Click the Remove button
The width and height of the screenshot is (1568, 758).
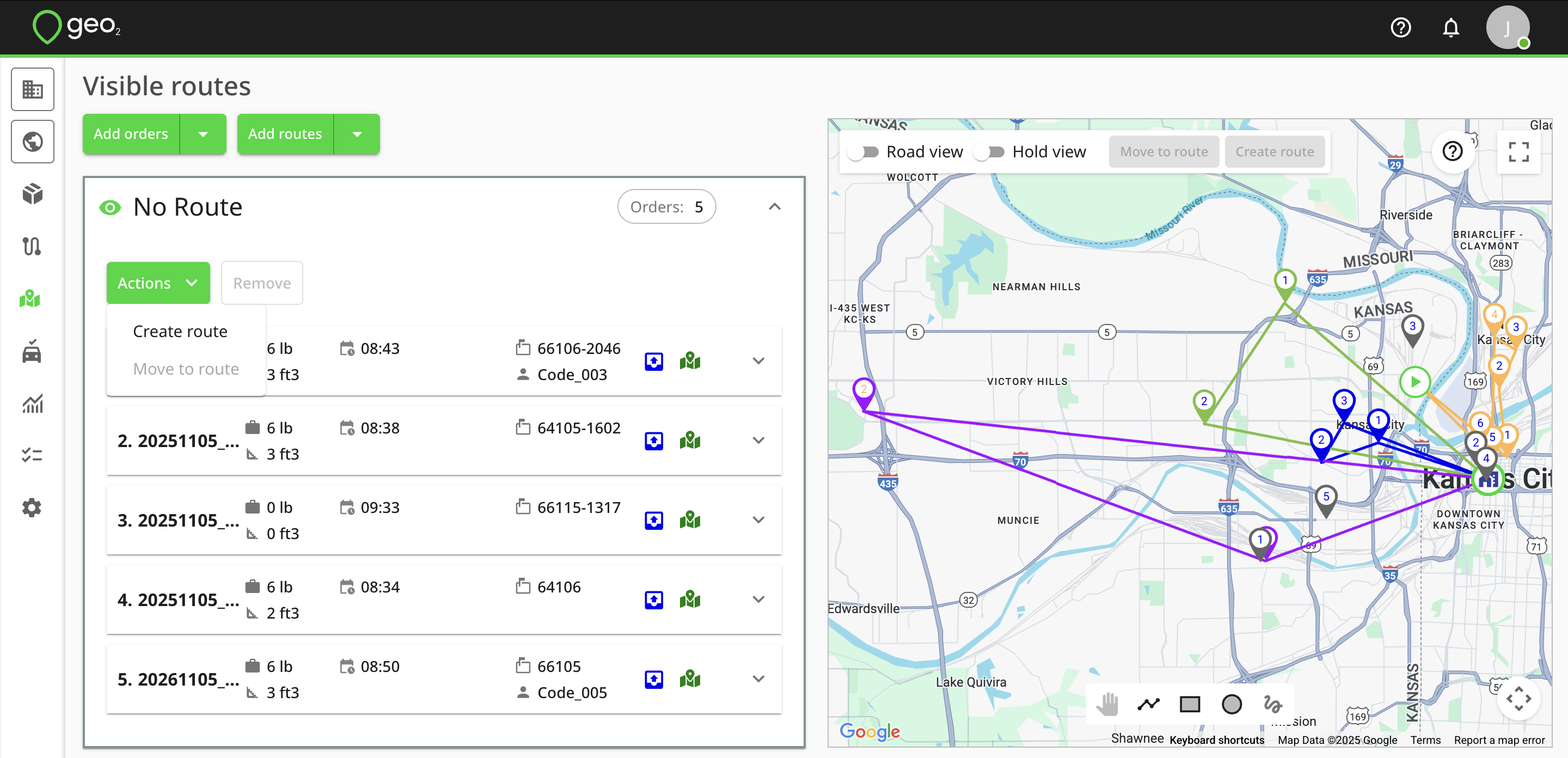click(x=262, y=283)
